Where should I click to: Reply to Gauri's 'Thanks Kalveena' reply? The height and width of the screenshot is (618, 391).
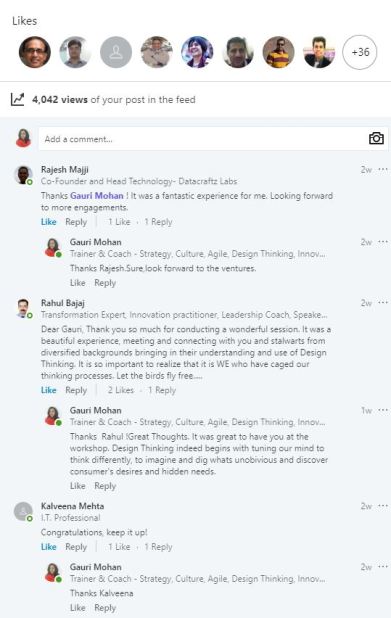tap(105, 608)
